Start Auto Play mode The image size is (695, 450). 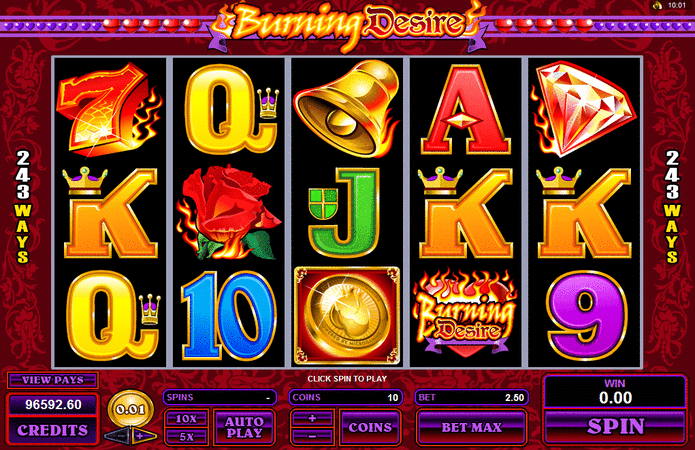tap(244, 427)
